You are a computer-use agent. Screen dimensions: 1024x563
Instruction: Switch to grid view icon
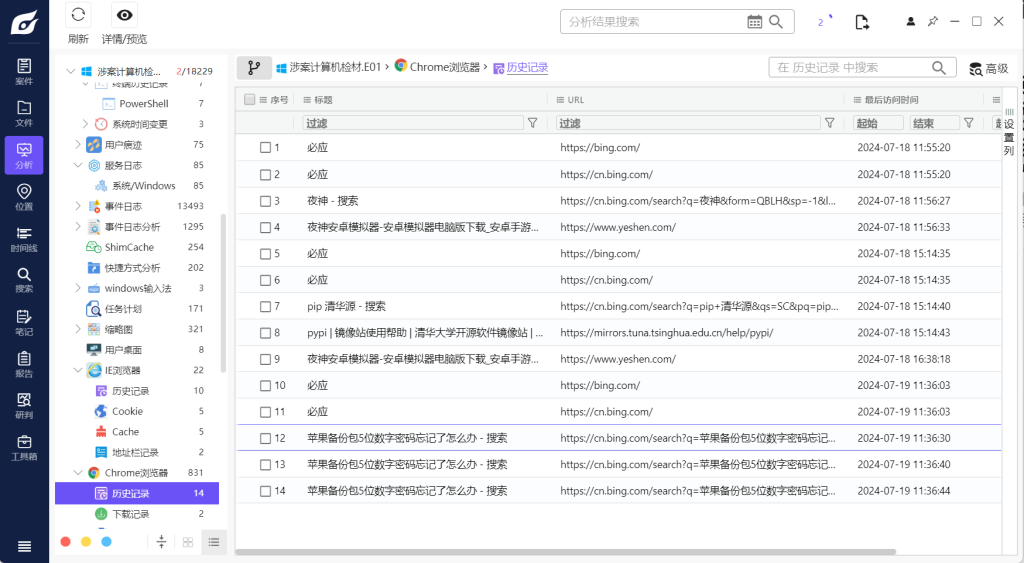(188, 542)
